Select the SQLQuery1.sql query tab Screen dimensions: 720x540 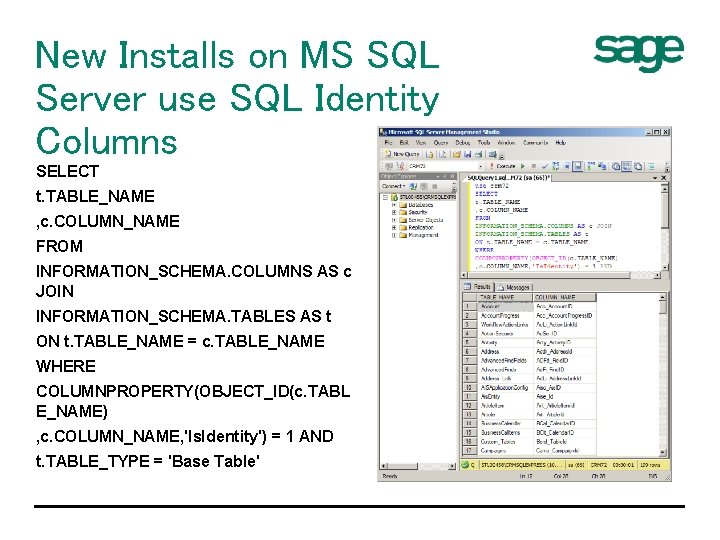pyautogui.click(x=509, y=177)
